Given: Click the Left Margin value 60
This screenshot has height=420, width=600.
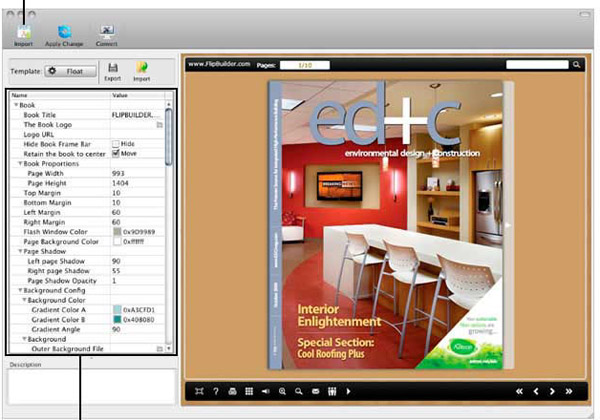Looking at the screenshot, I should click(x=116, y=212).
